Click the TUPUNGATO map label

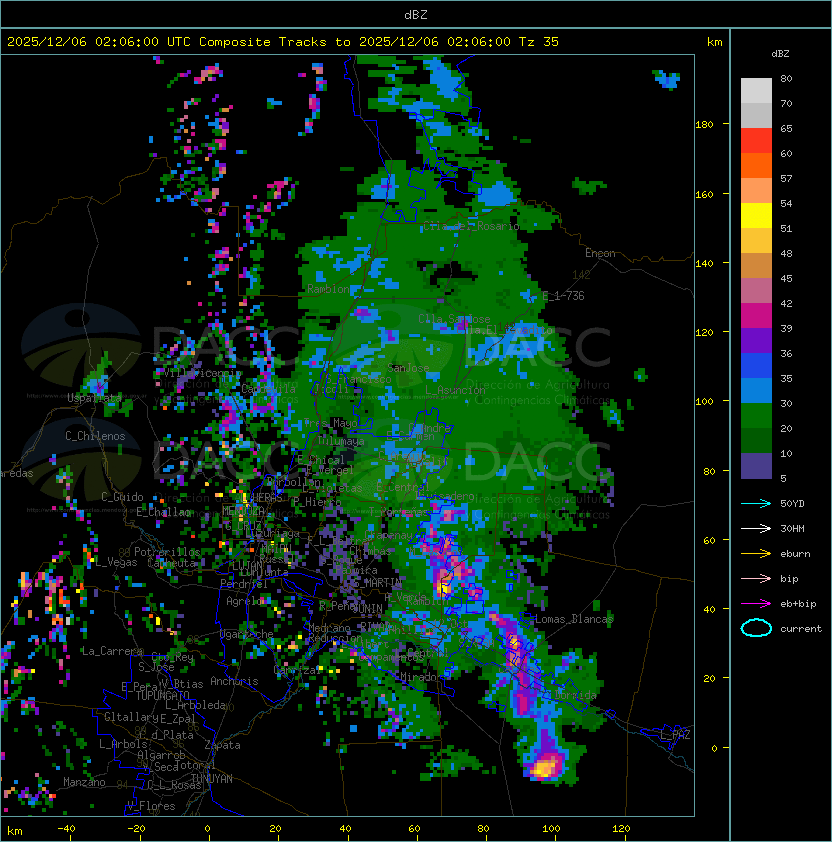point(162,695)
